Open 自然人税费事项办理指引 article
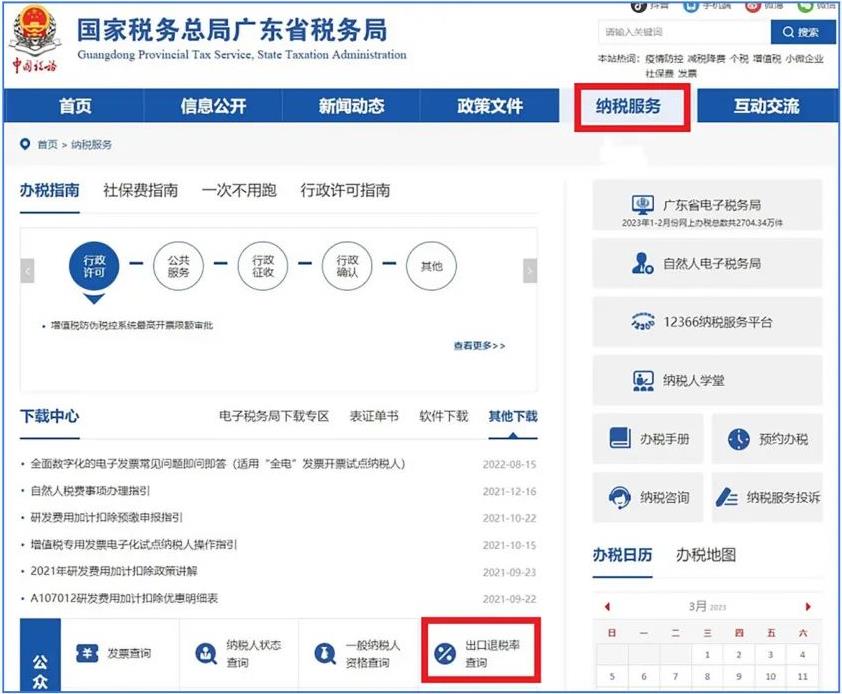 (x=90, y=490)
